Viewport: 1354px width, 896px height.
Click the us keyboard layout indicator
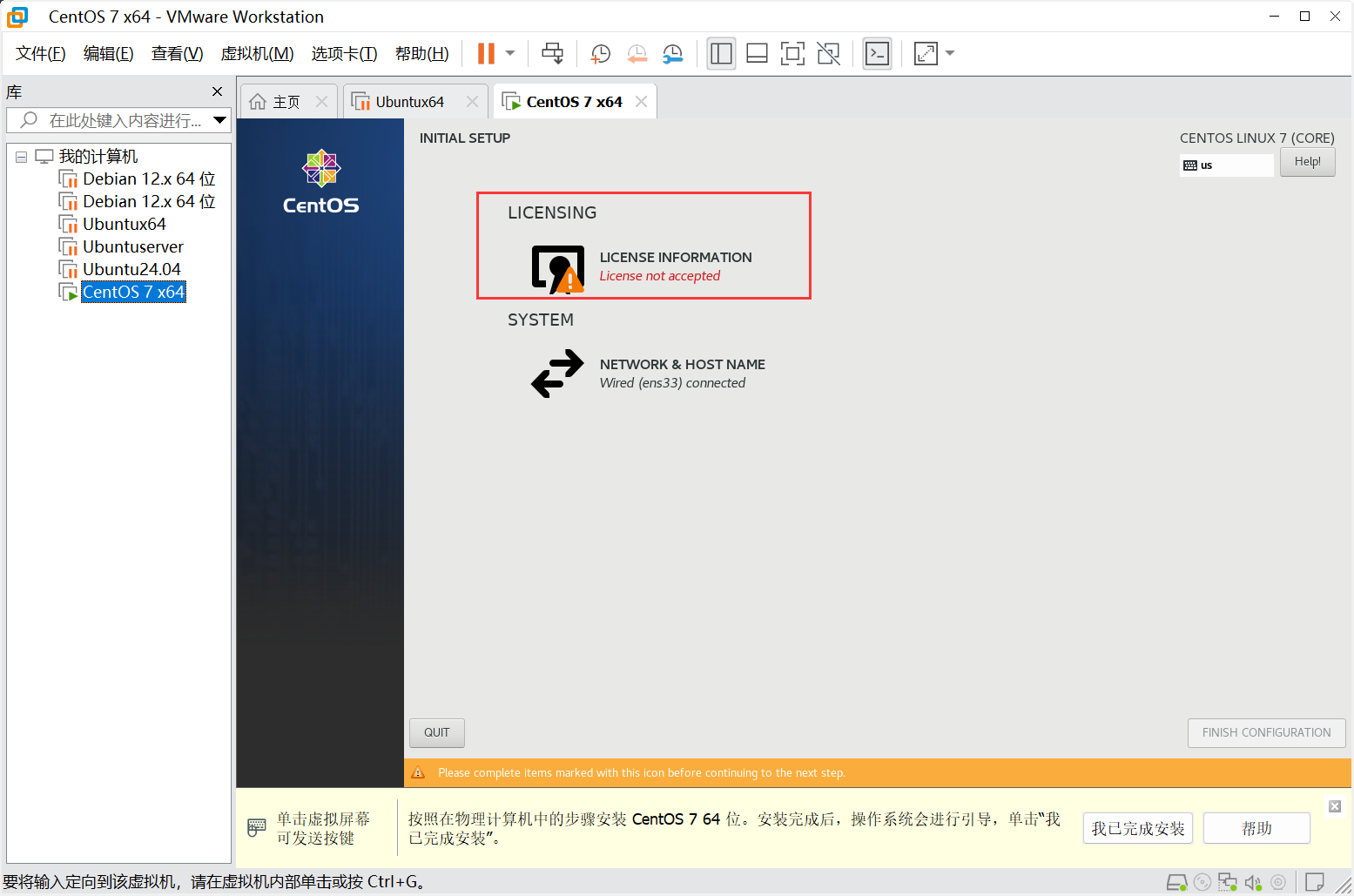[1226, 165]
